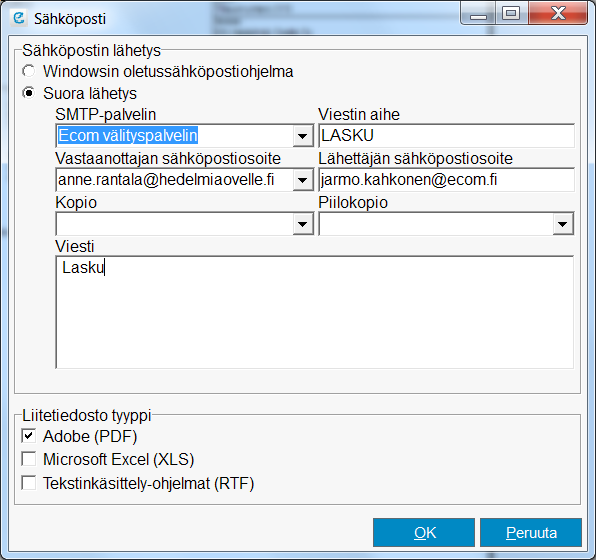Click the Viestin aihe label
This screenshot has height=560, width=596.
click(359, 114)
